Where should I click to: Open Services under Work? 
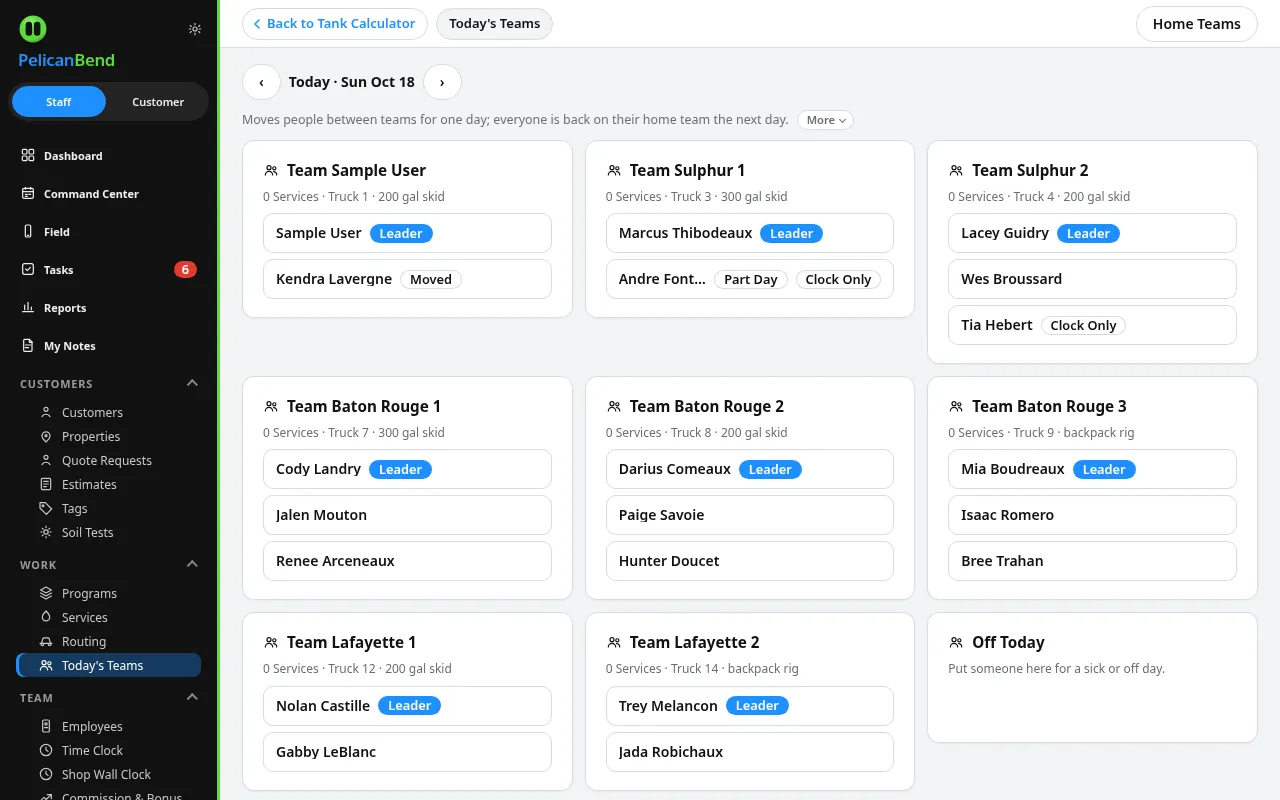pos(109,617)
